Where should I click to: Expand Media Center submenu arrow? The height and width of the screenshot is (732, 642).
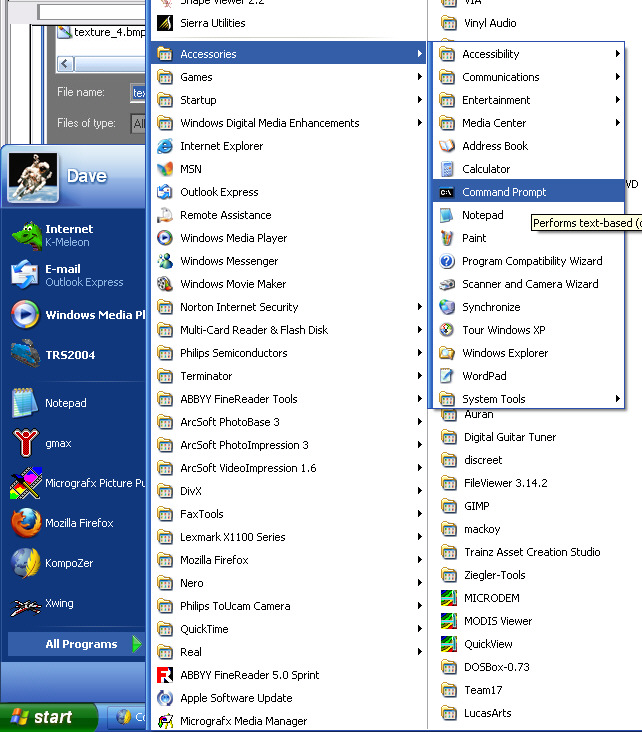click(618, 122)
